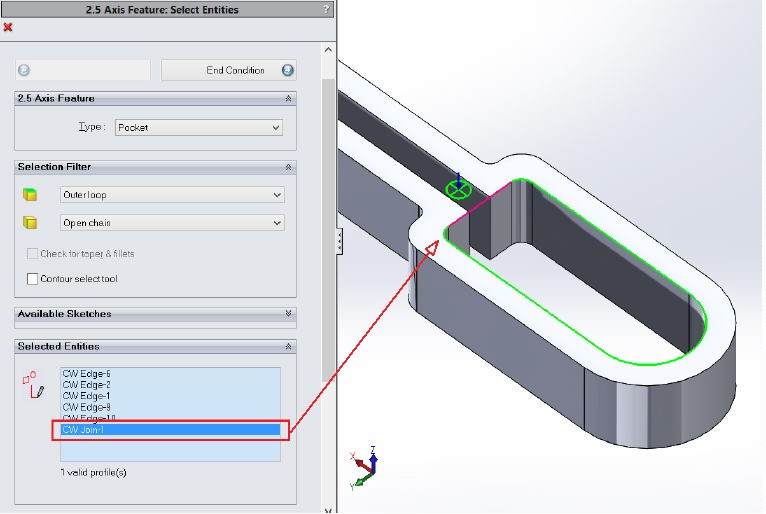Click the green origin marker on model
Screen dimensions: 766x514
click(x=458, y=188)
